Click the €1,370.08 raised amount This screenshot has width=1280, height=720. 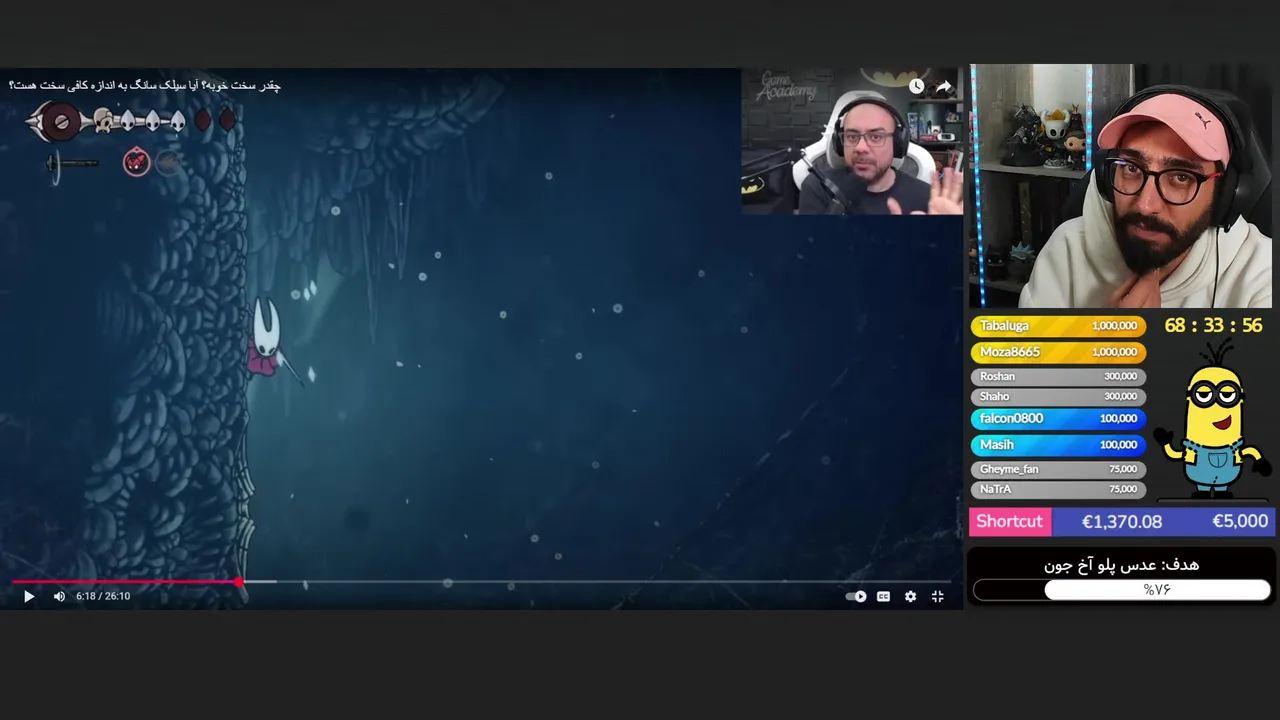tap(1122, 521)
